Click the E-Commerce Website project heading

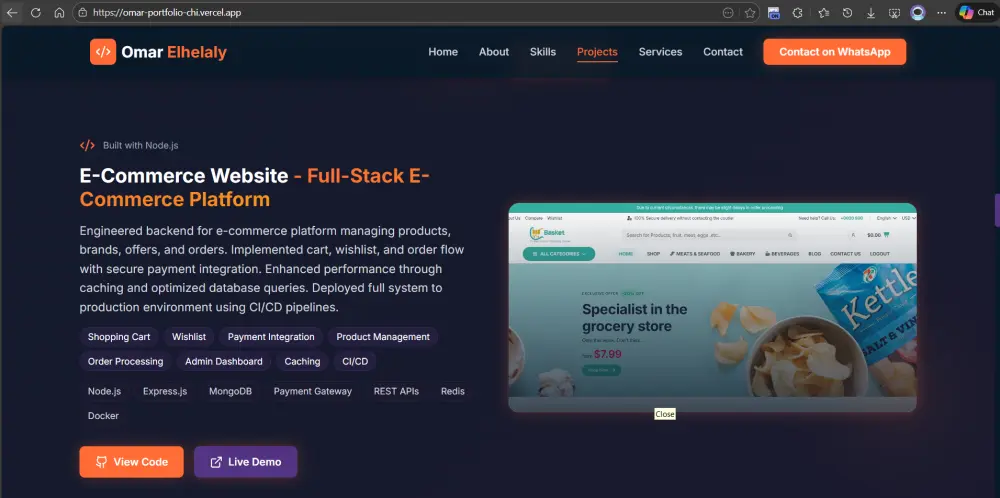tap(255, 187)
